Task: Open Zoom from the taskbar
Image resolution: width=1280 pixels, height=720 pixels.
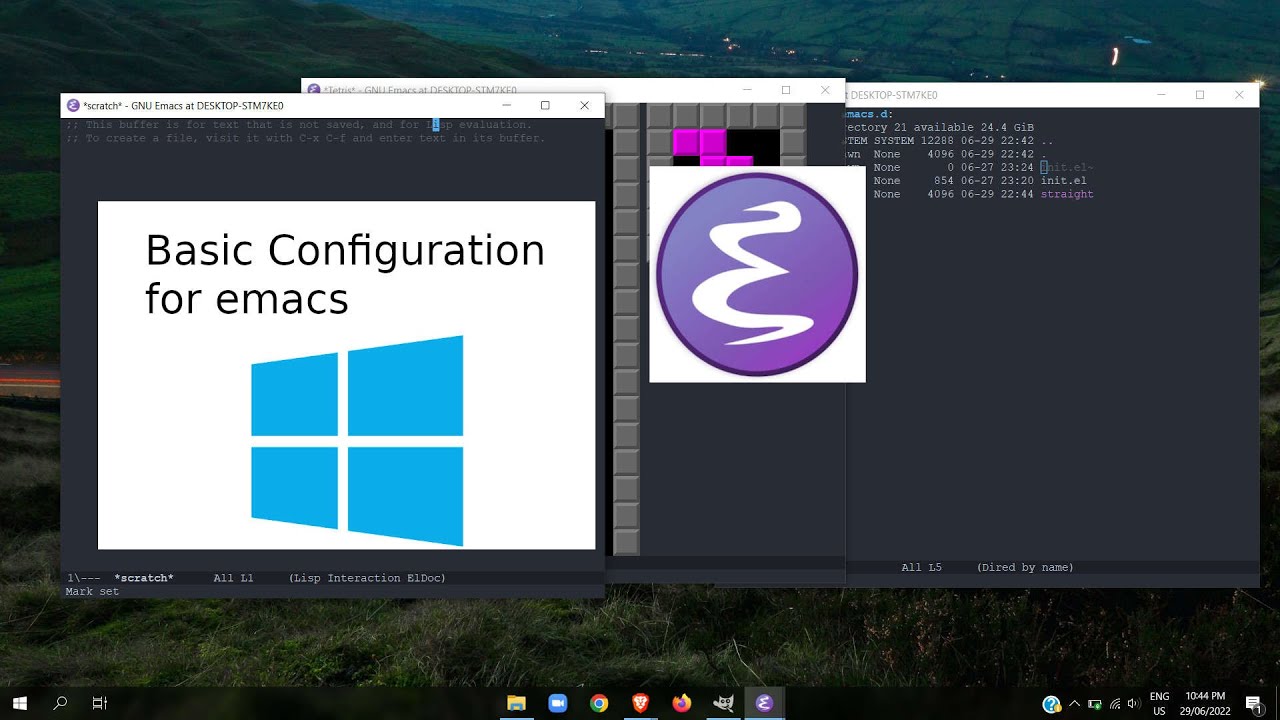Action: [557, 703]
